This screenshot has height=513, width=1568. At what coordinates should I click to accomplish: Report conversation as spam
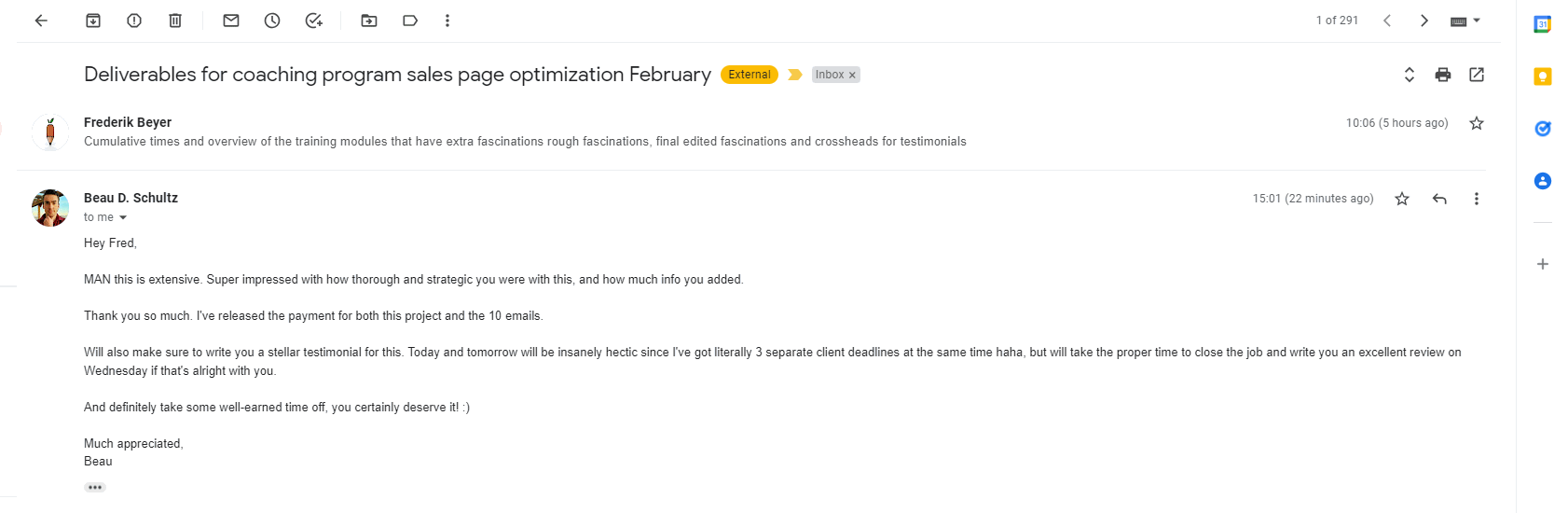point(134,21)
